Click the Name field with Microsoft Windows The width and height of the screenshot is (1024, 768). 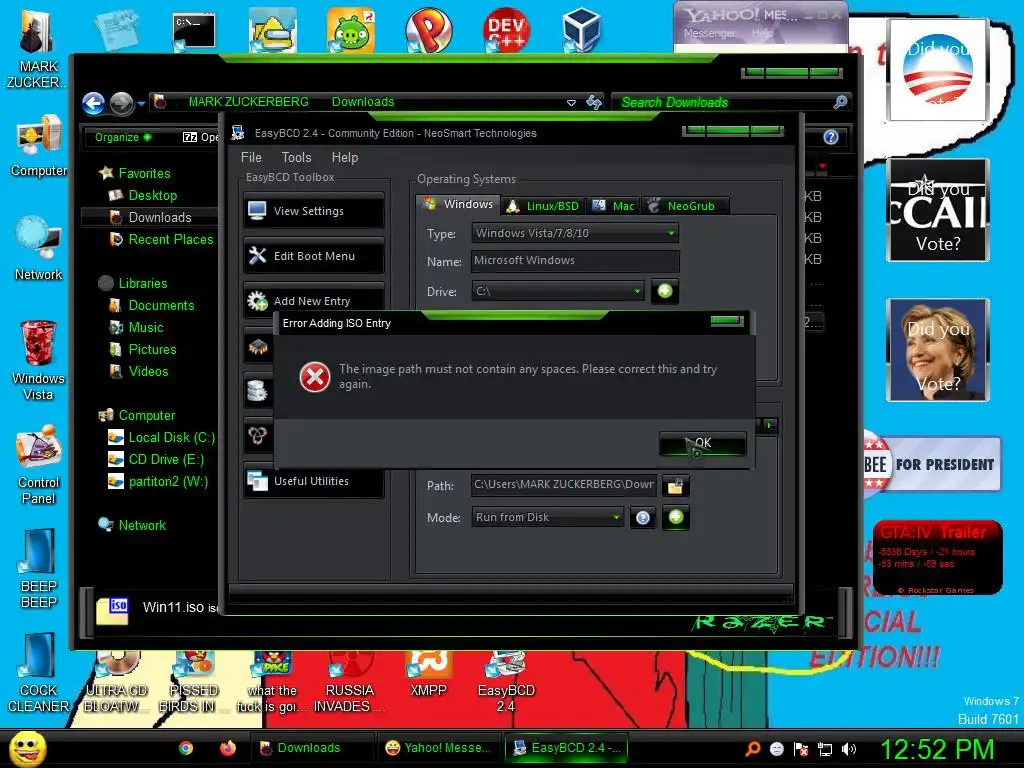point(575,261)
